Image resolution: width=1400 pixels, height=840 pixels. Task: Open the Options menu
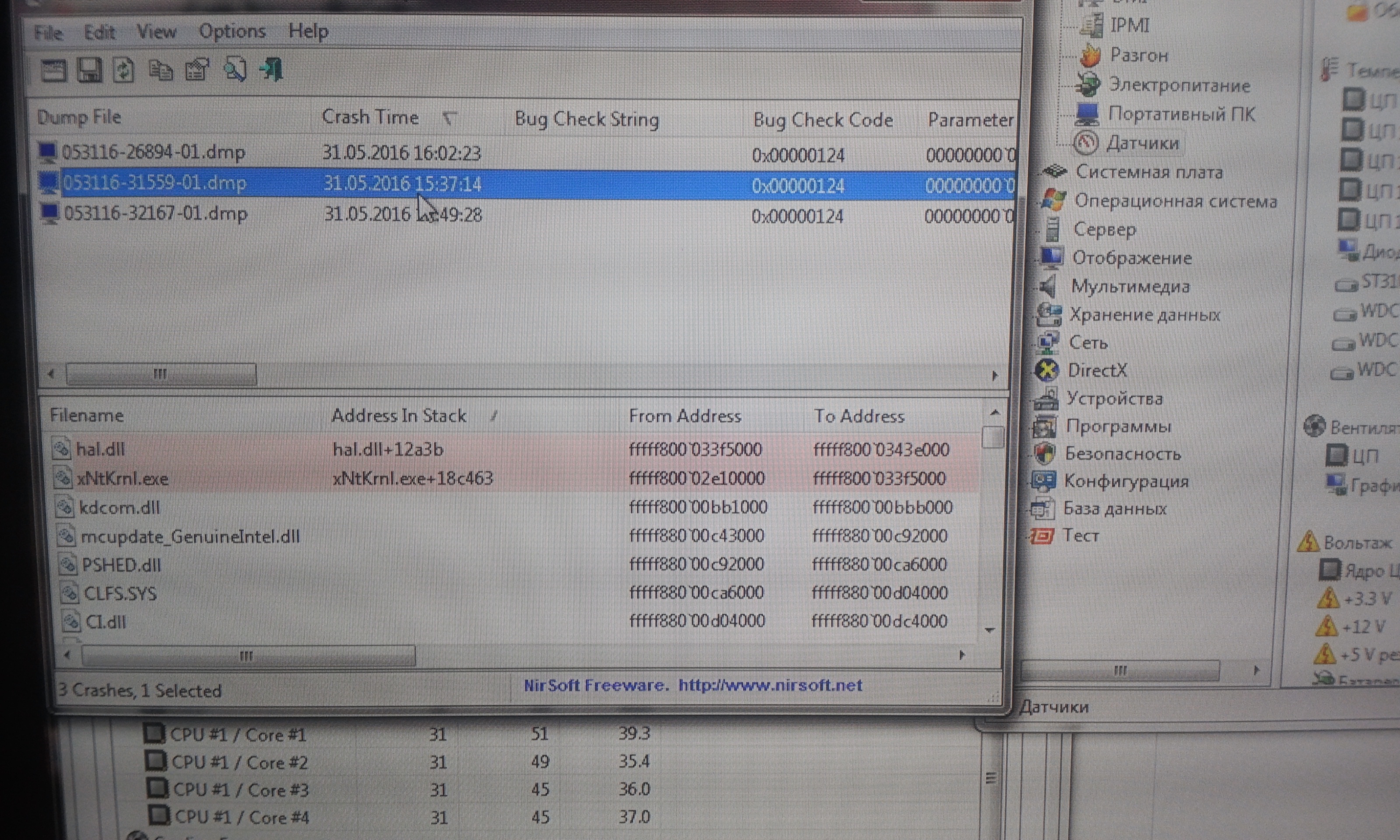point(232,31)
